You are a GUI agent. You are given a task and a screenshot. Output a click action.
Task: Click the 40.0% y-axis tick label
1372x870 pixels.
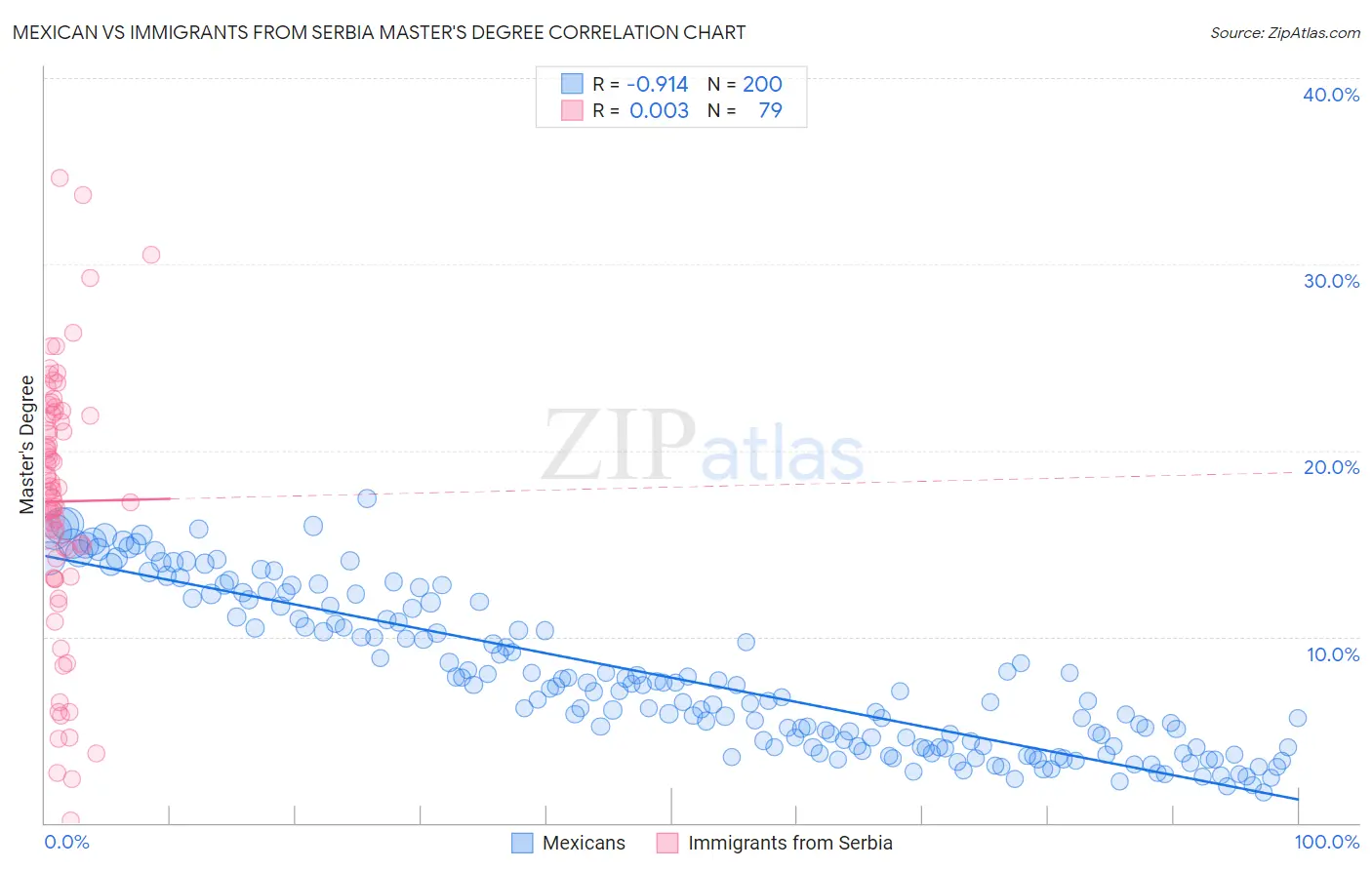pos(1331,95)
